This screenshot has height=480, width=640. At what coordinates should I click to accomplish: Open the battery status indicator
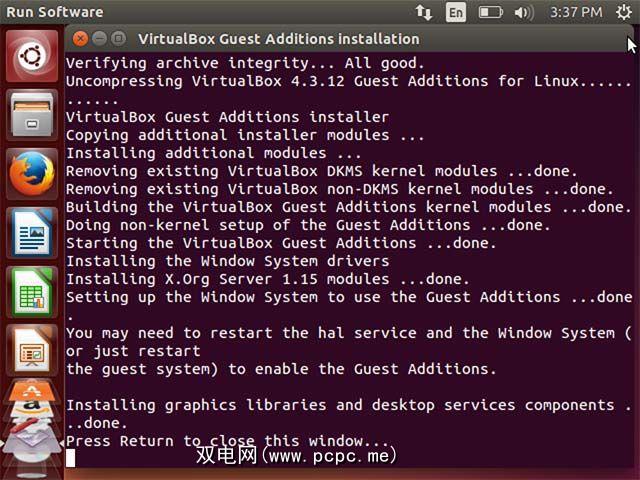pos(491,12)
